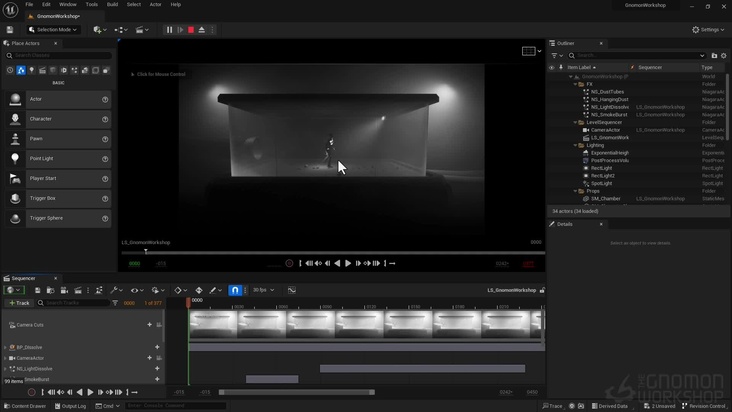Click the viewport record button
Viewport: 732px width, 412px height.
289,264
